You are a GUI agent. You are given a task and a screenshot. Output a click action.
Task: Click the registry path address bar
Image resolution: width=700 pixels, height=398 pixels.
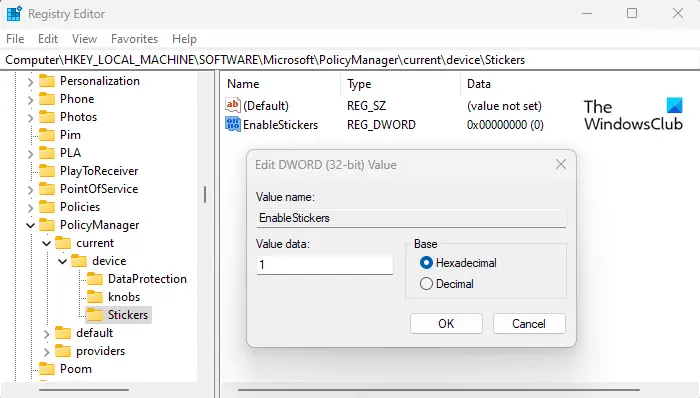(350, 60)
